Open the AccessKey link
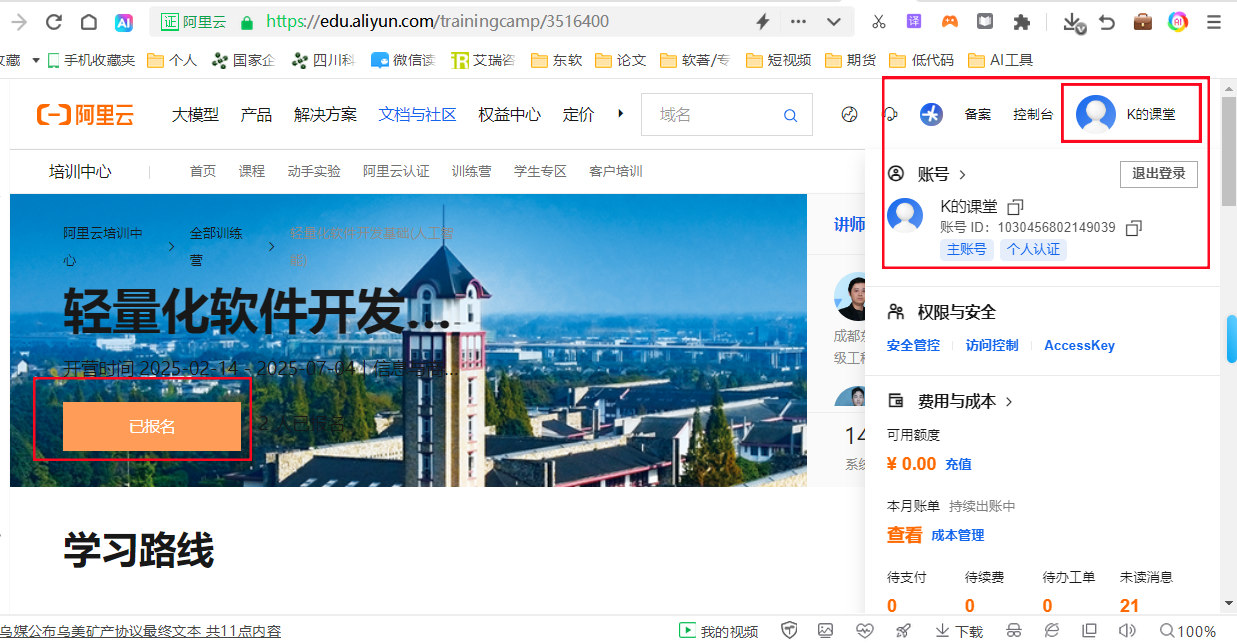This screenshot has width=1237, height=643. tap(1079, 346)
